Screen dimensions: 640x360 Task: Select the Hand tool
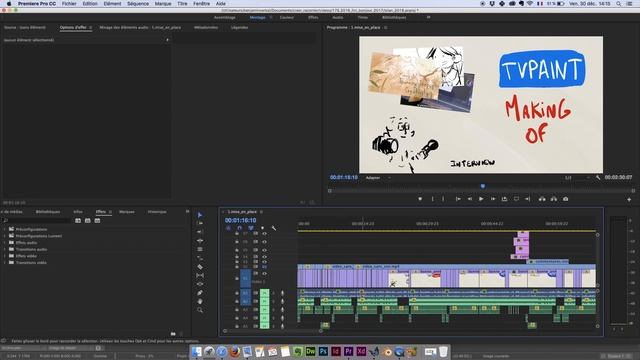pyautogui.click(x=200, y=301)
